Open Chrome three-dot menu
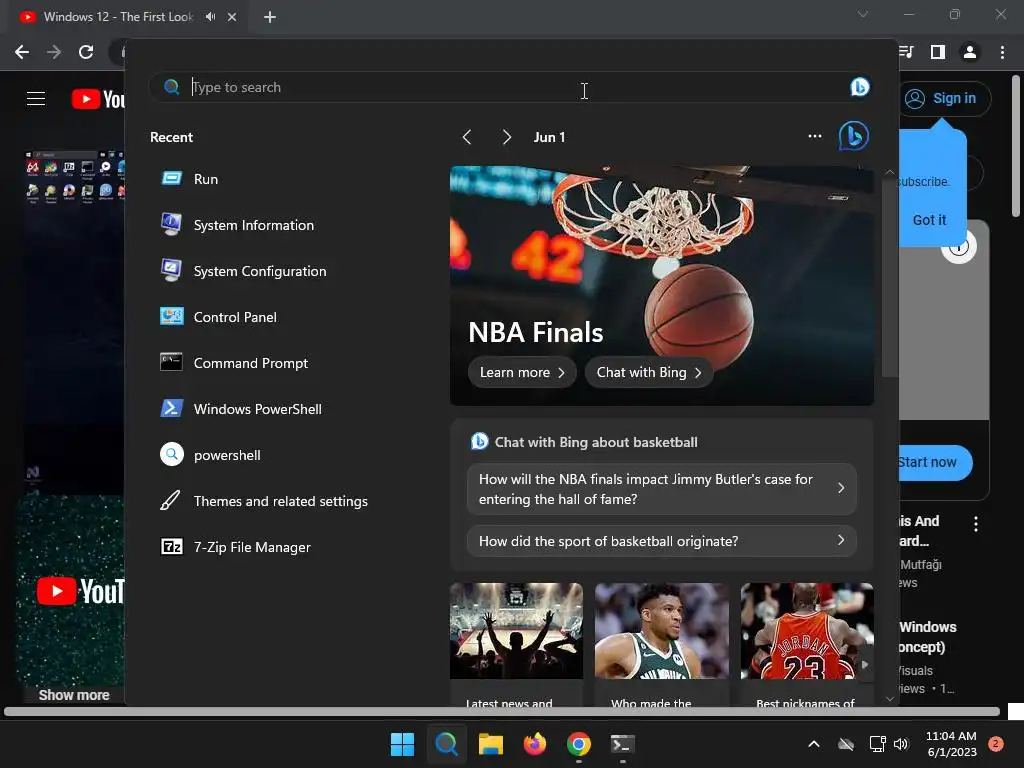Screen dimensions: 1024x768 coord(1002,52)
